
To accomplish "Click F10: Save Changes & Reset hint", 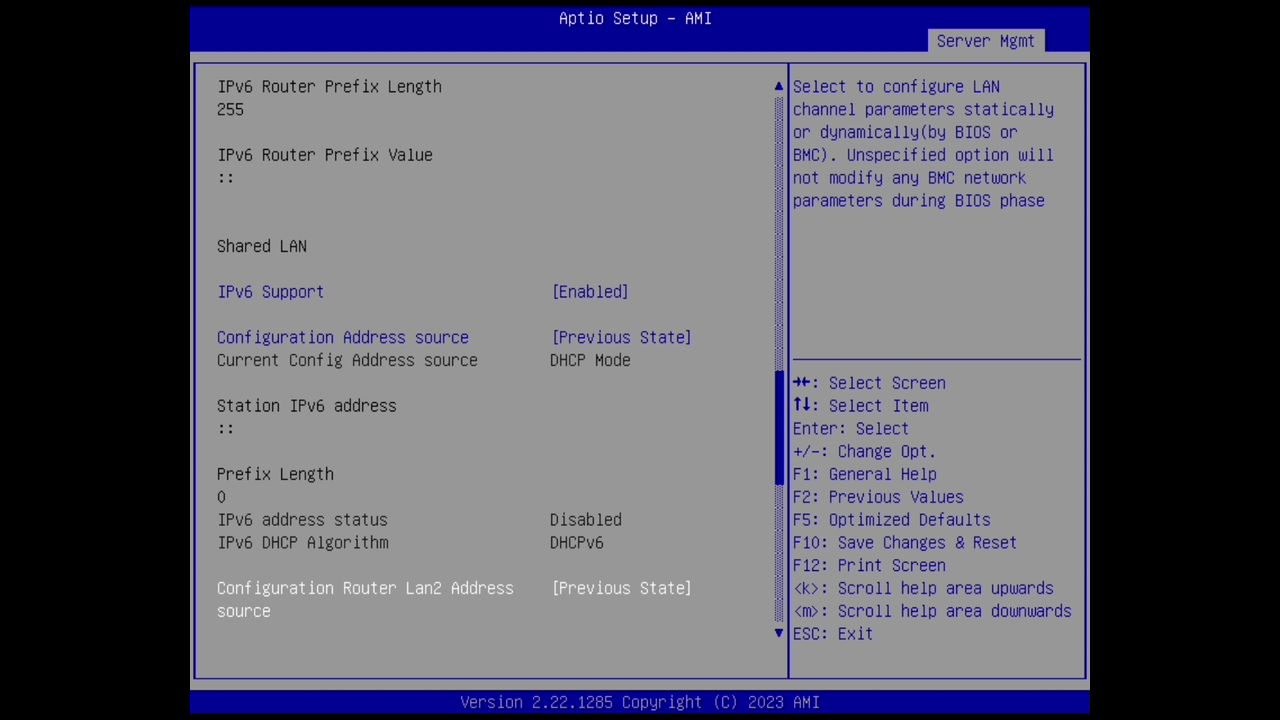I will (x=905, y=543).
